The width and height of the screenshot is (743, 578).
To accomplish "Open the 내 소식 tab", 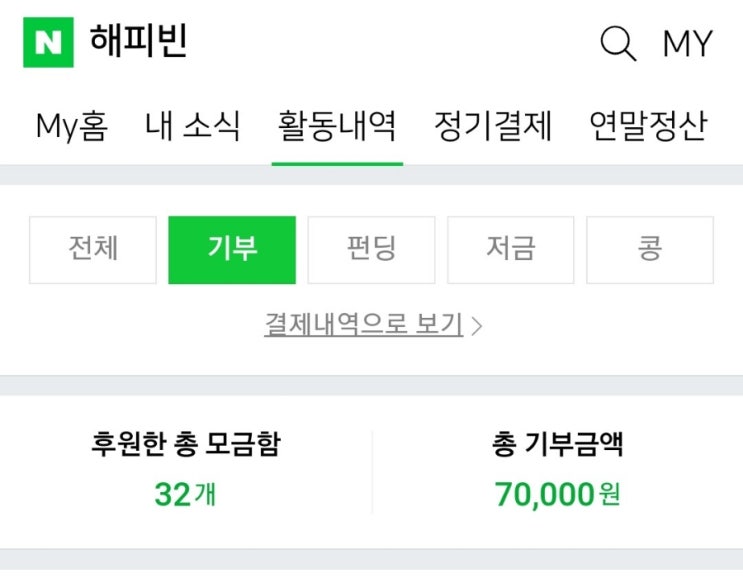I will tap(193, 127).
